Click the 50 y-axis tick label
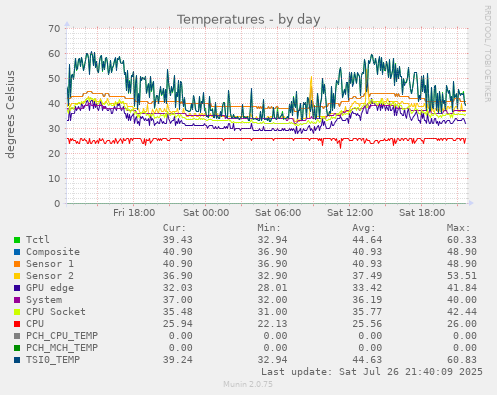This screenshot has height=395, width=497. click(54, 79)
